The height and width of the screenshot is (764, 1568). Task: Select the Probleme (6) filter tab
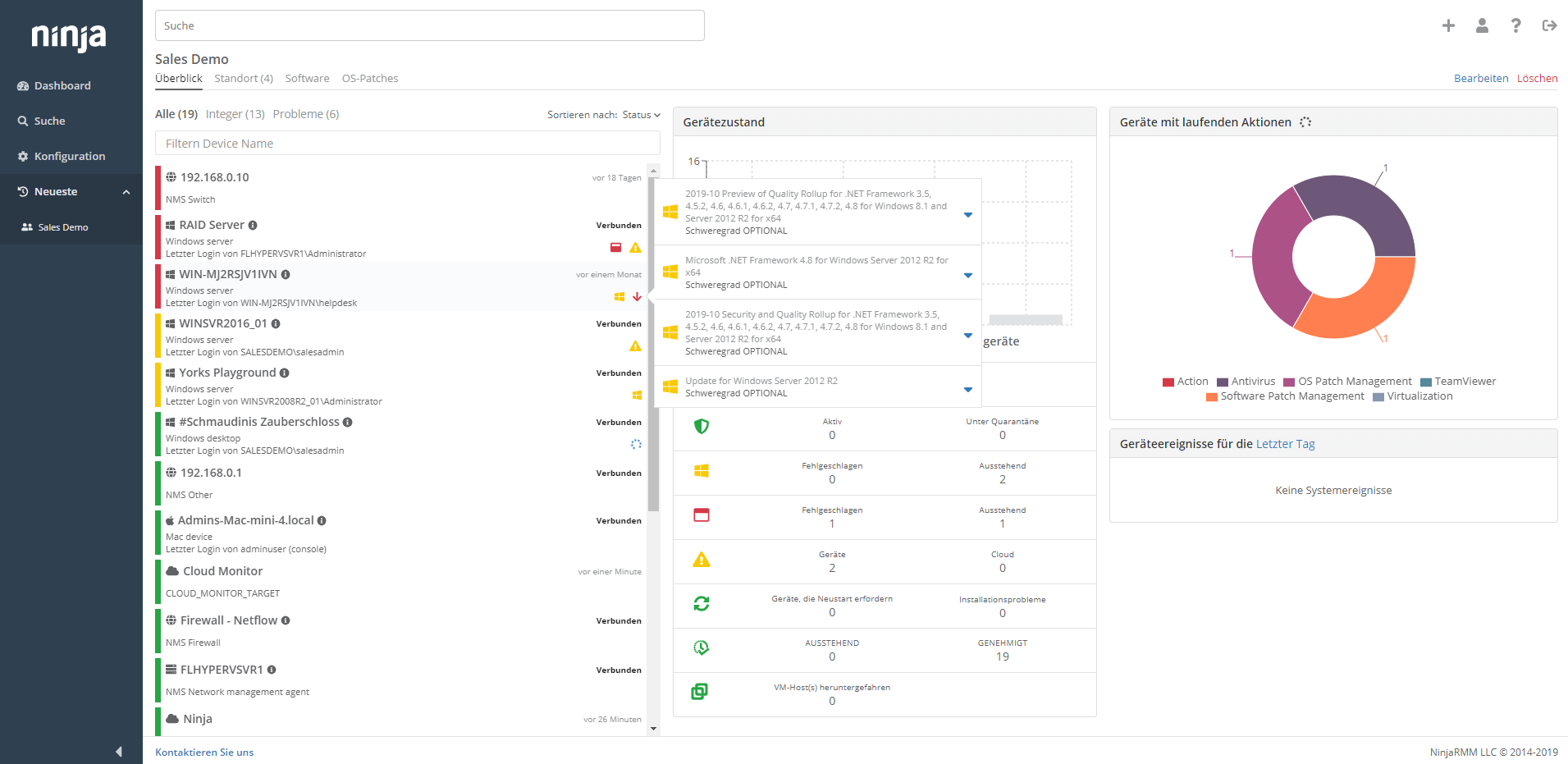coord(305,114)
